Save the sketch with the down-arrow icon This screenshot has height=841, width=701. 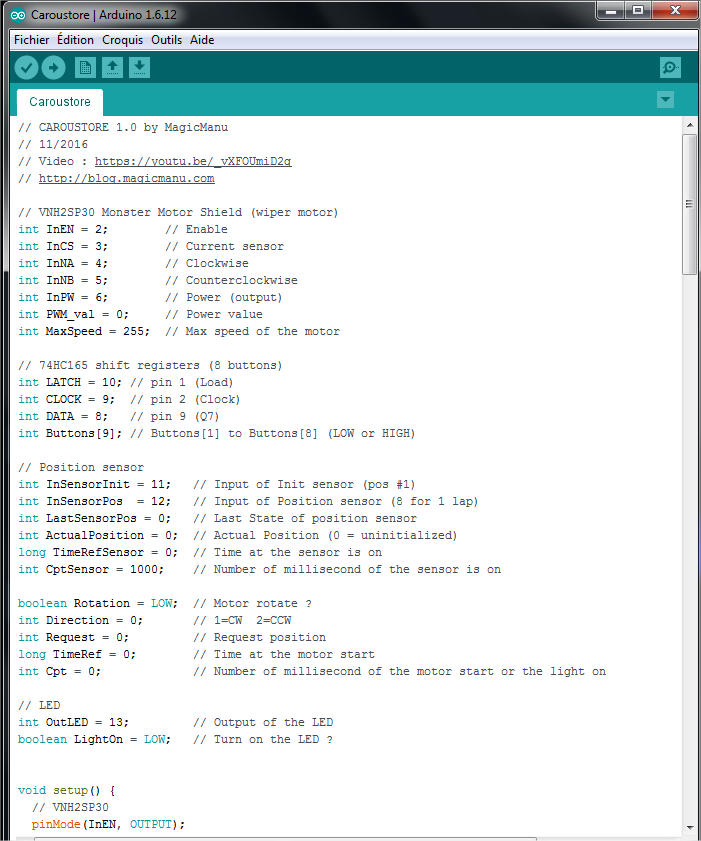(x=139, y=68)
